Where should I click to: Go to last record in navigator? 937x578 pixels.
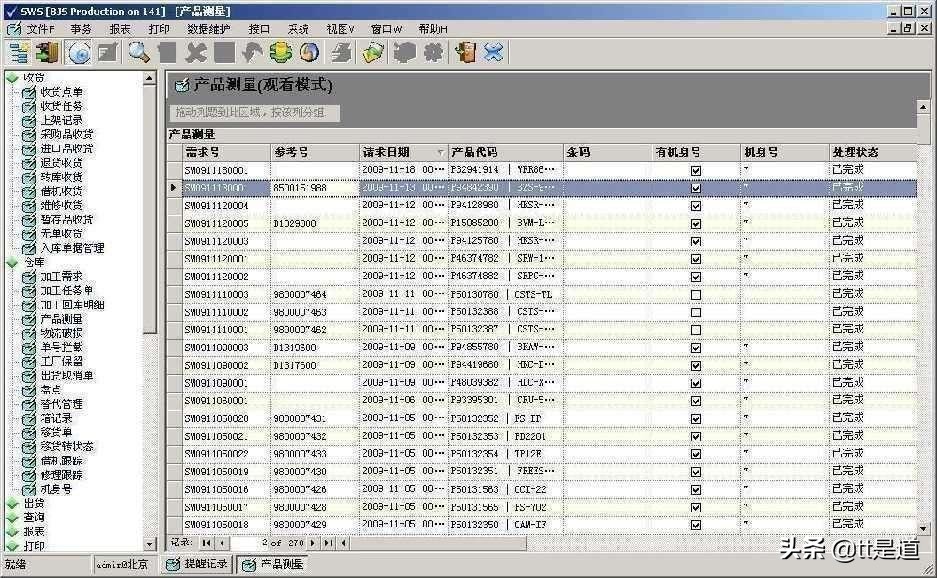pyautogui.click(x=327, y=543)
